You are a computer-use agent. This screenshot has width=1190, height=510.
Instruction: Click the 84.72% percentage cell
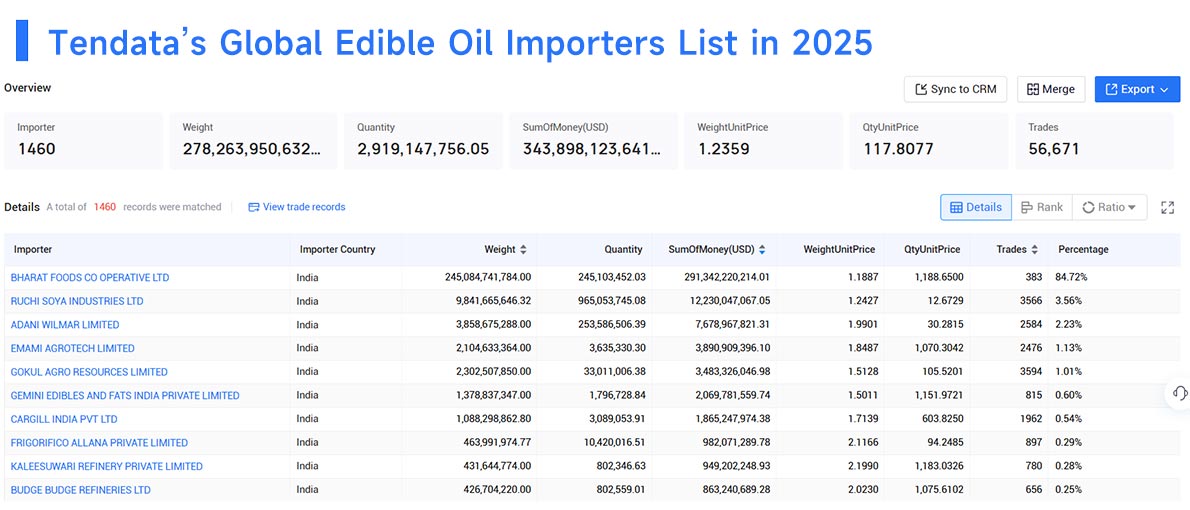click(1071, 278)
